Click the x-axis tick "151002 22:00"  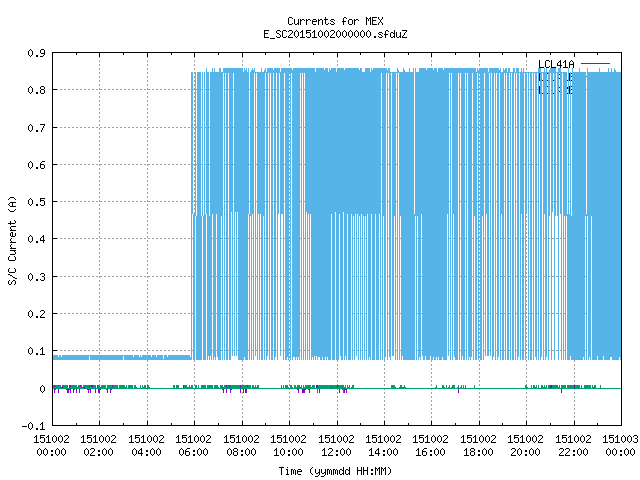[573, 446]
